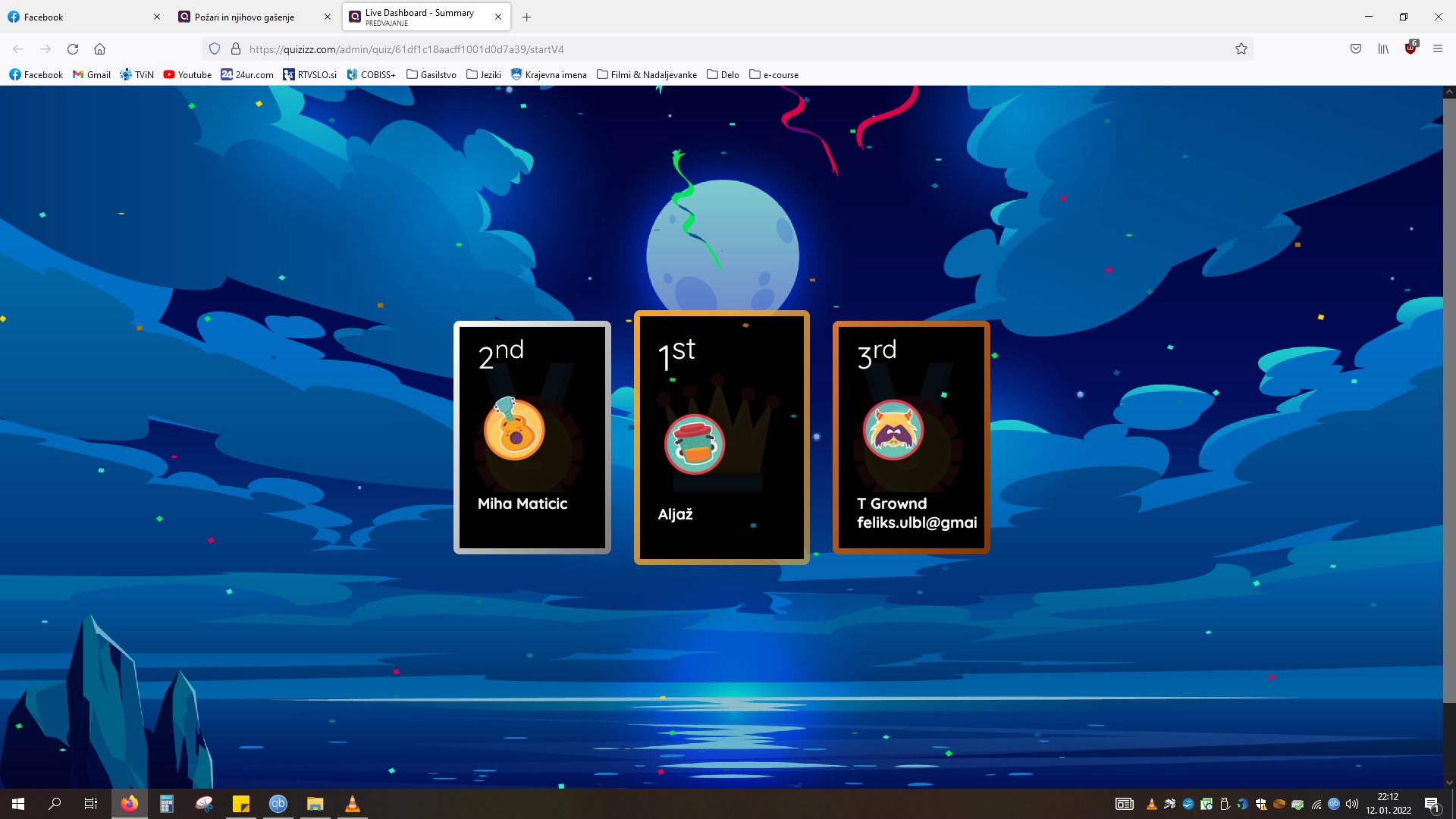This screenshot has width=1456, height=819.
Task: Click the uBlock extension icon
Action: (1410, 49)
